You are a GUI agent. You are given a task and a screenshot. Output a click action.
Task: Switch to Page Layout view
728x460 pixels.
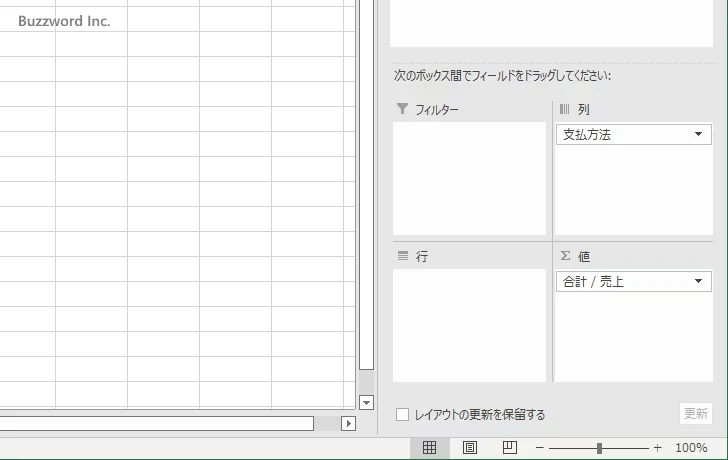pos(469,448)
